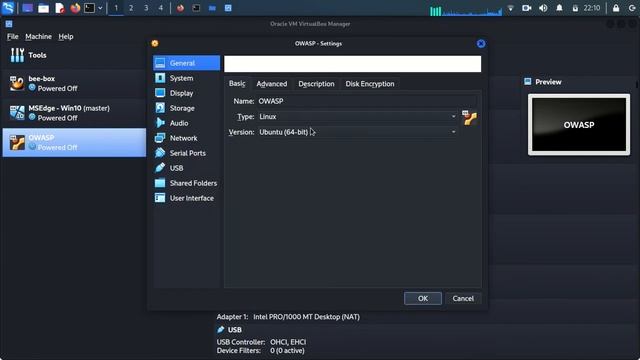The image size is (640, 360).
Task: Click the OWASP preview thumbnail
Action: pyautogui.click(x=579, y=124)
